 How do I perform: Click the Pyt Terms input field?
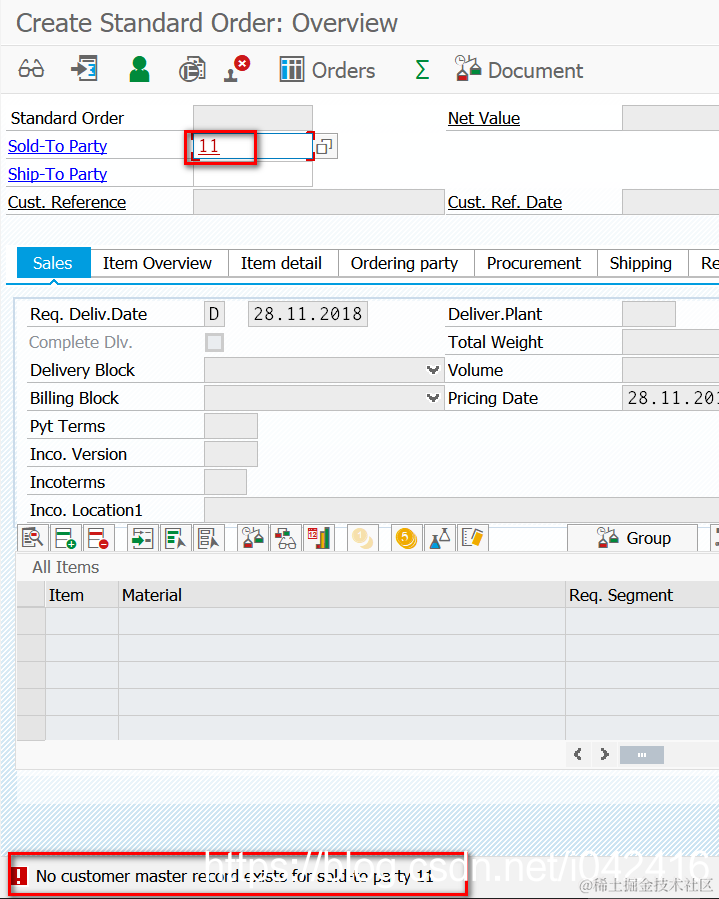pyautogui.click(x=230, y=427)
